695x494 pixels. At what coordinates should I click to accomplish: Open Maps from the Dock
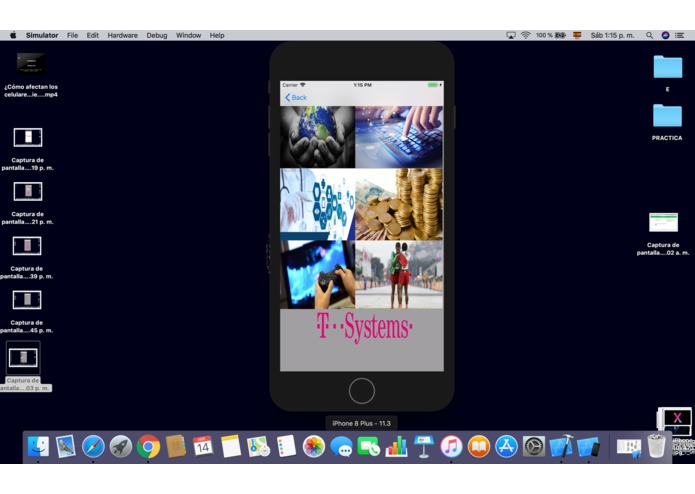point(258,447)
